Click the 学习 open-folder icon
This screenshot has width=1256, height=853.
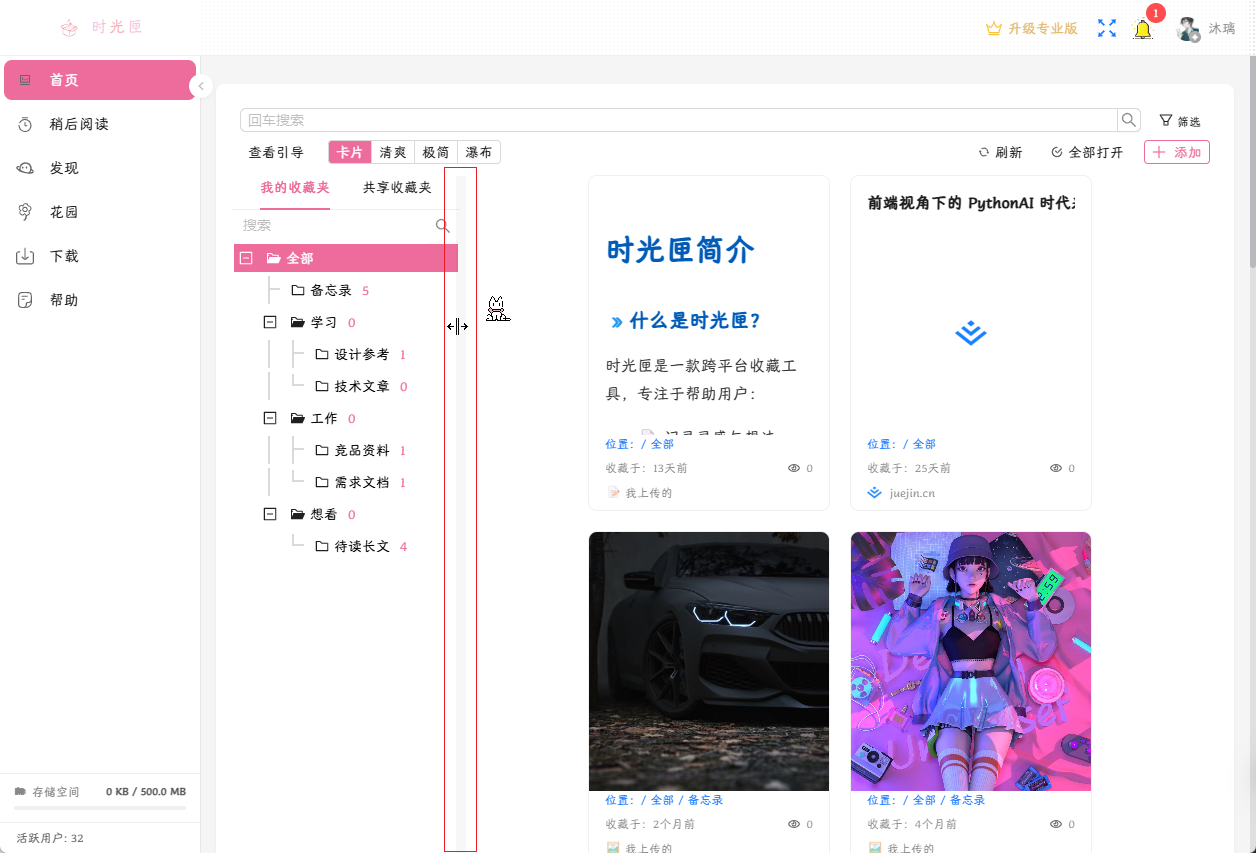(x=297, y=322)
